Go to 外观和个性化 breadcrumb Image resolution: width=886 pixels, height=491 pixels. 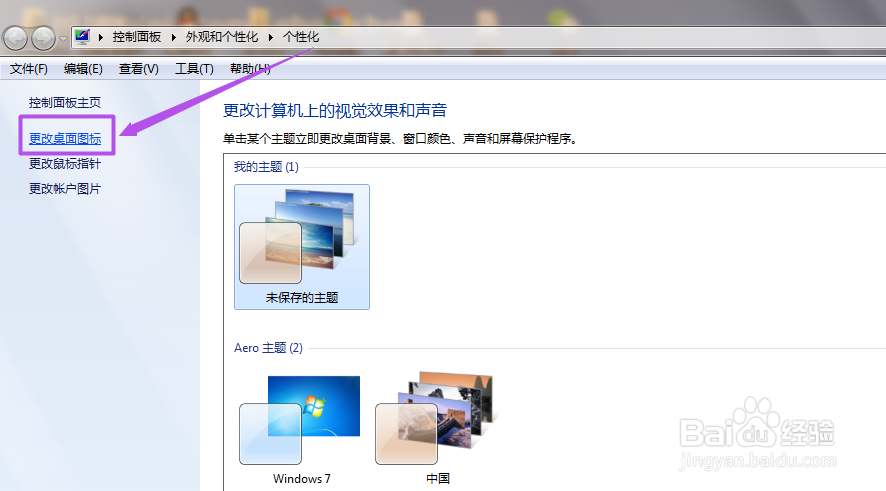(222, 37)
